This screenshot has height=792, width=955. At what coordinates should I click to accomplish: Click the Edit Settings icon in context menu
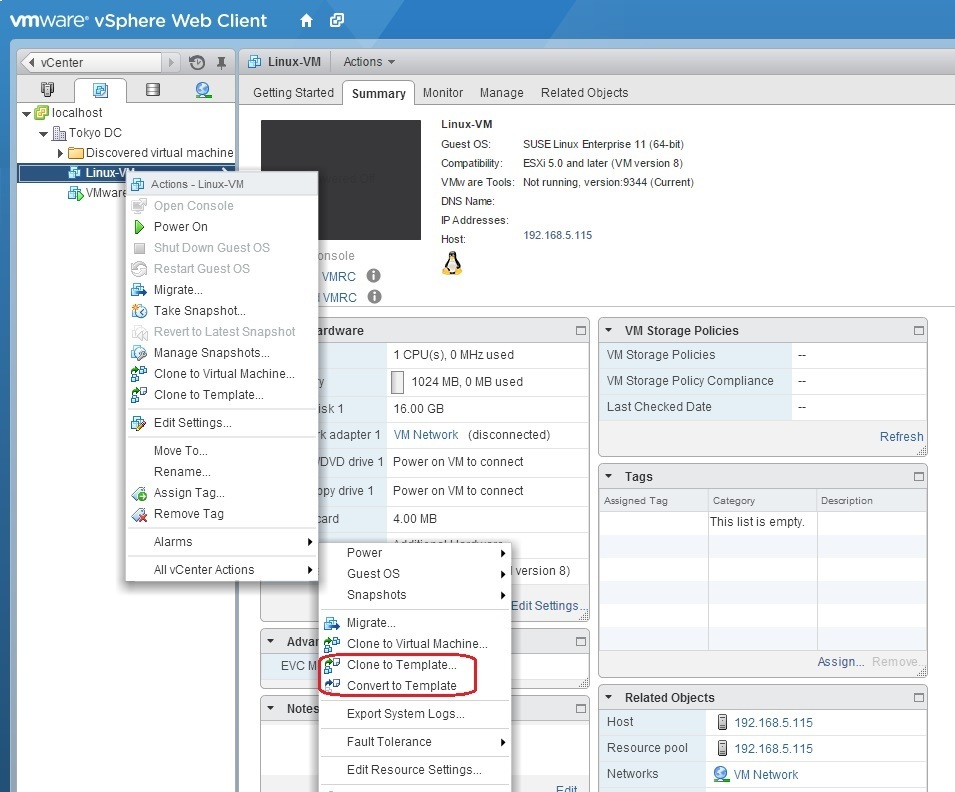click(139, 423)
